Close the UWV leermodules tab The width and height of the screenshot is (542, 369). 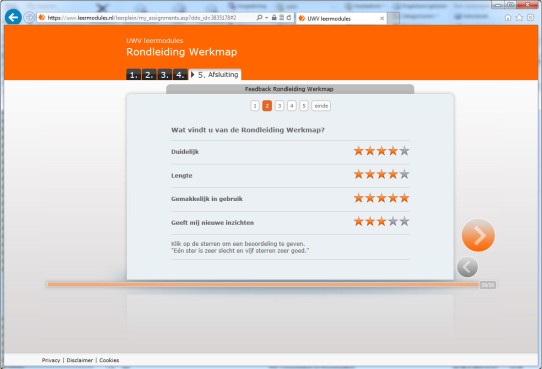point(382,18)
